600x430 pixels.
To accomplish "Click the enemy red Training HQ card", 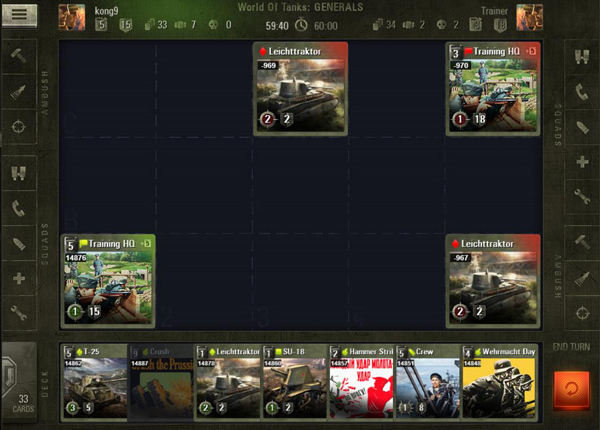I will coord(493,89).
